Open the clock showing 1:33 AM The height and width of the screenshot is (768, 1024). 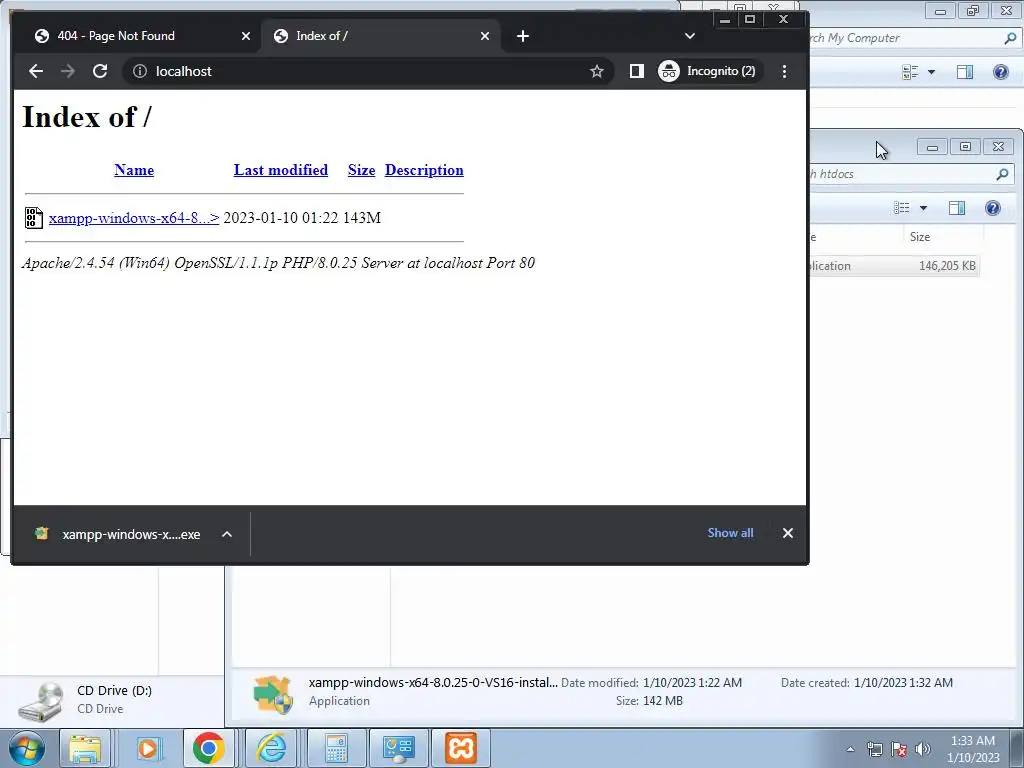pos(973,749)
